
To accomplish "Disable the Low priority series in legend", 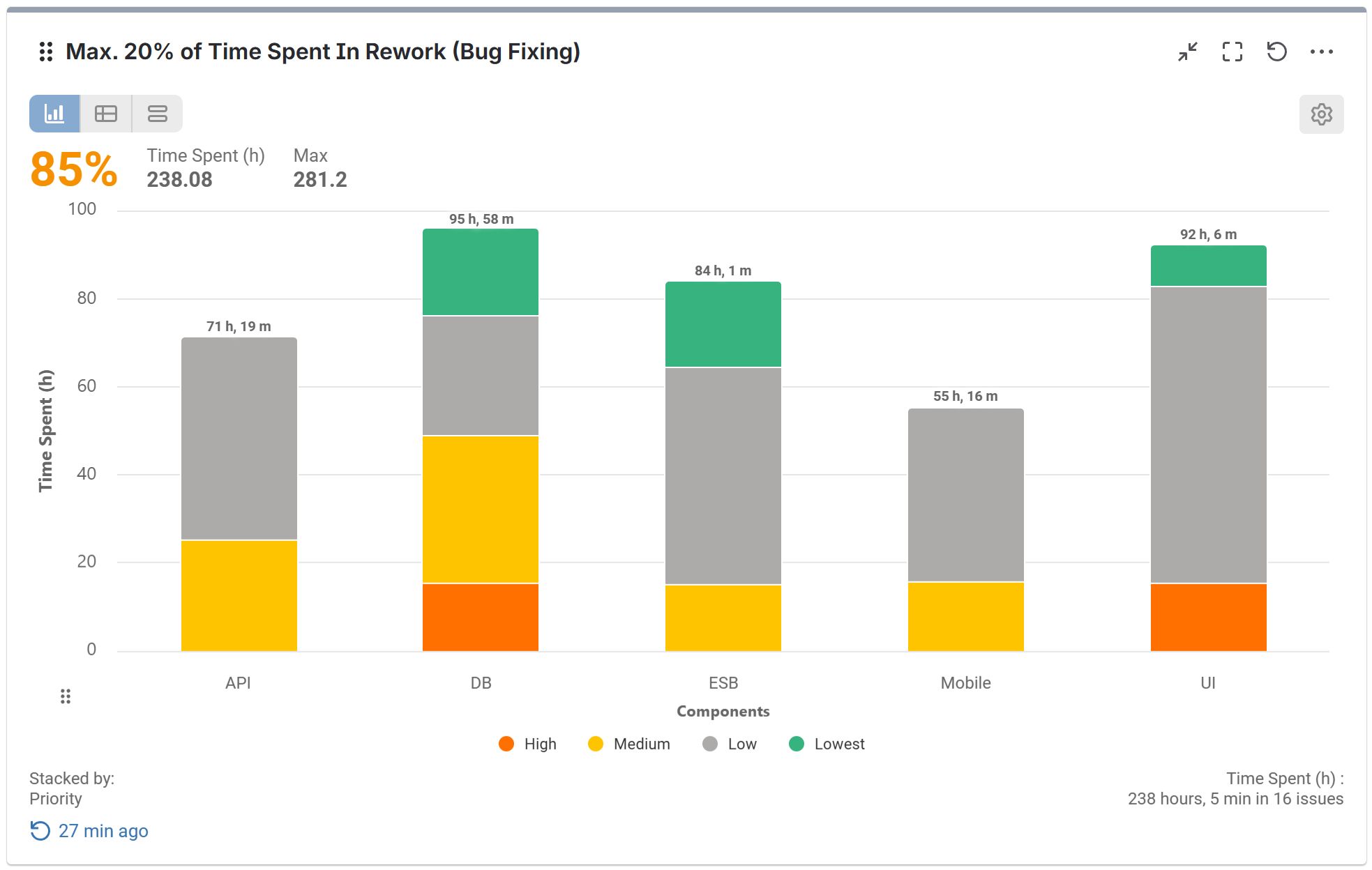I will pyautogui.click(x=730, y=744).
